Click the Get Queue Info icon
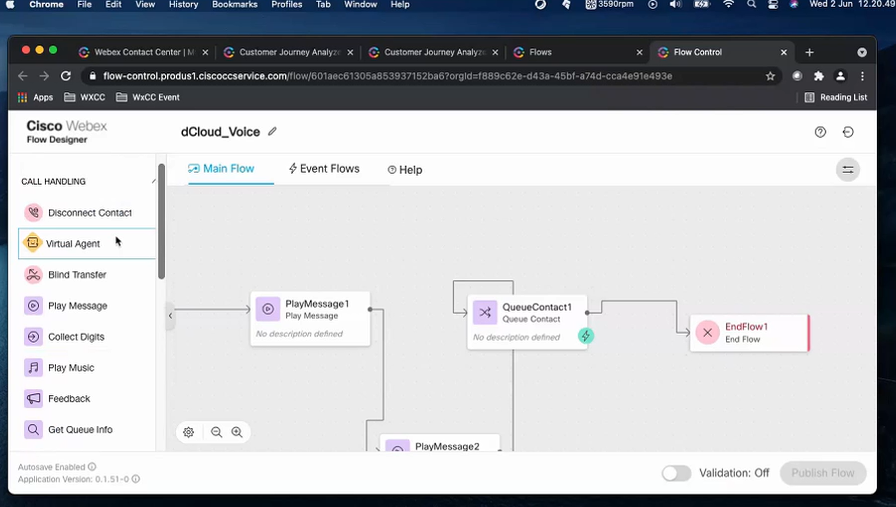 coord(33,430)
